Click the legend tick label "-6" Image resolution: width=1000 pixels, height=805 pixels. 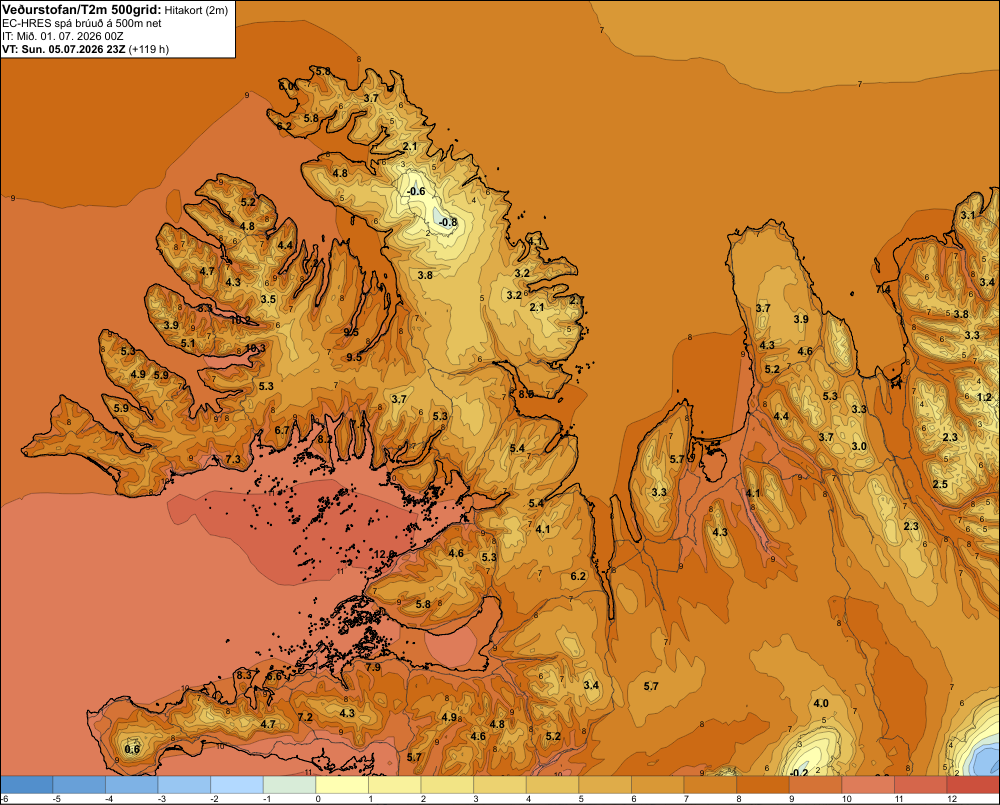click(4, 799)
